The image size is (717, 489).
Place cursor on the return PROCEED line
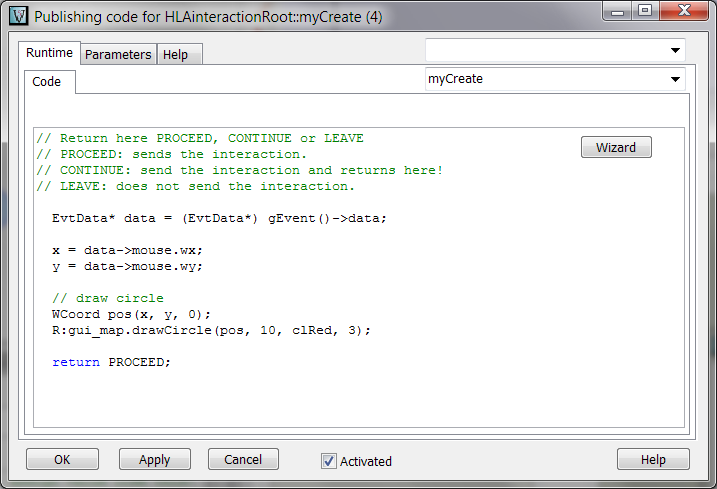coord(112,362)
